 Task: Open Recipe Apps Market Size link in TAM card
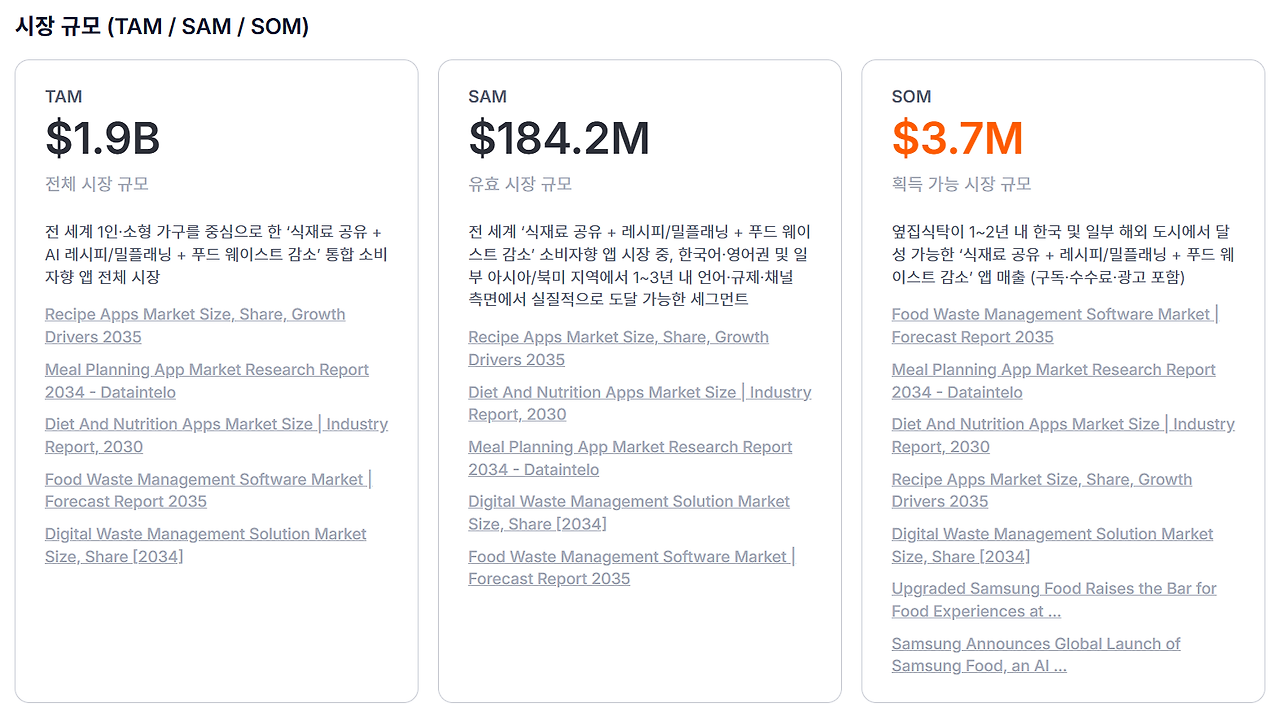point(195,325)
